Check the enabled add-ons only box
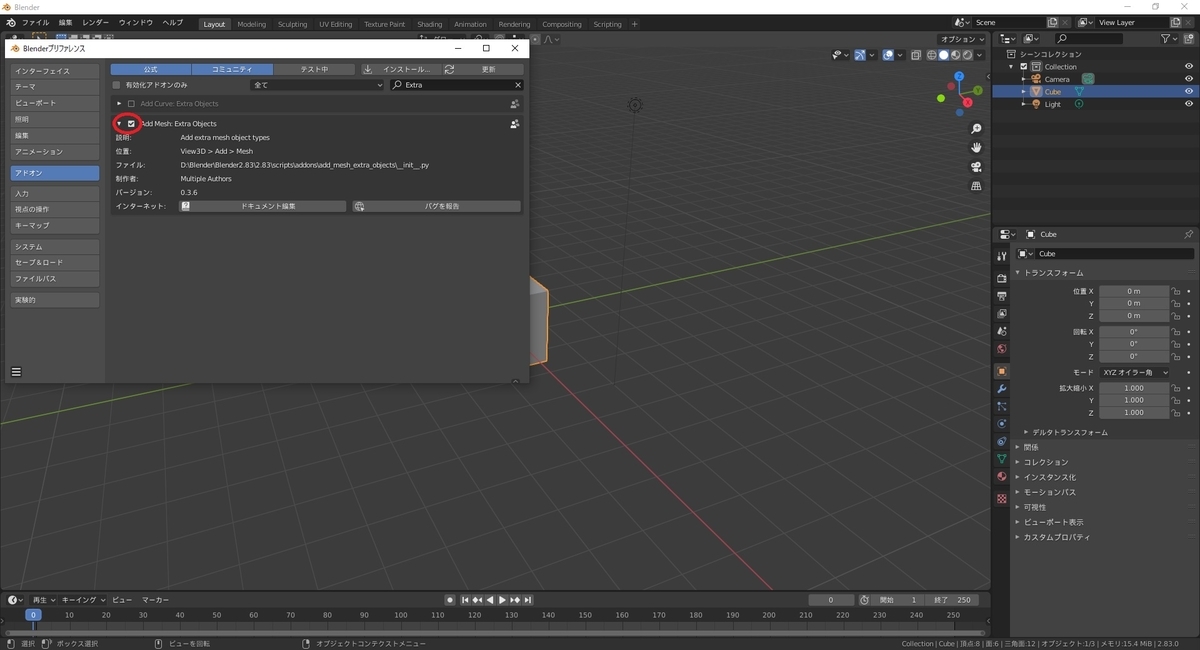 (116, 85)
